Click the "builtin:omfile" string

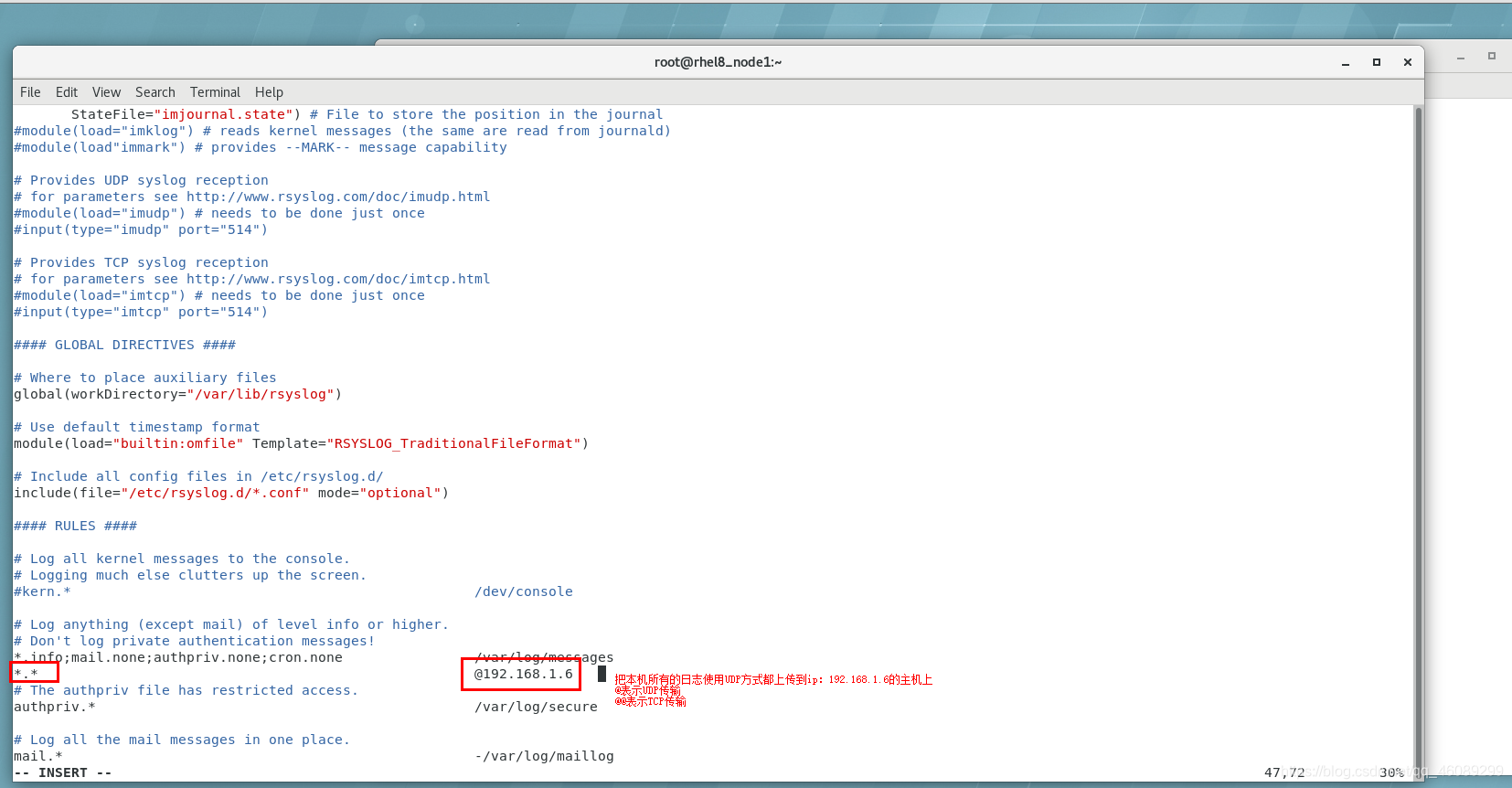[178, 443]
